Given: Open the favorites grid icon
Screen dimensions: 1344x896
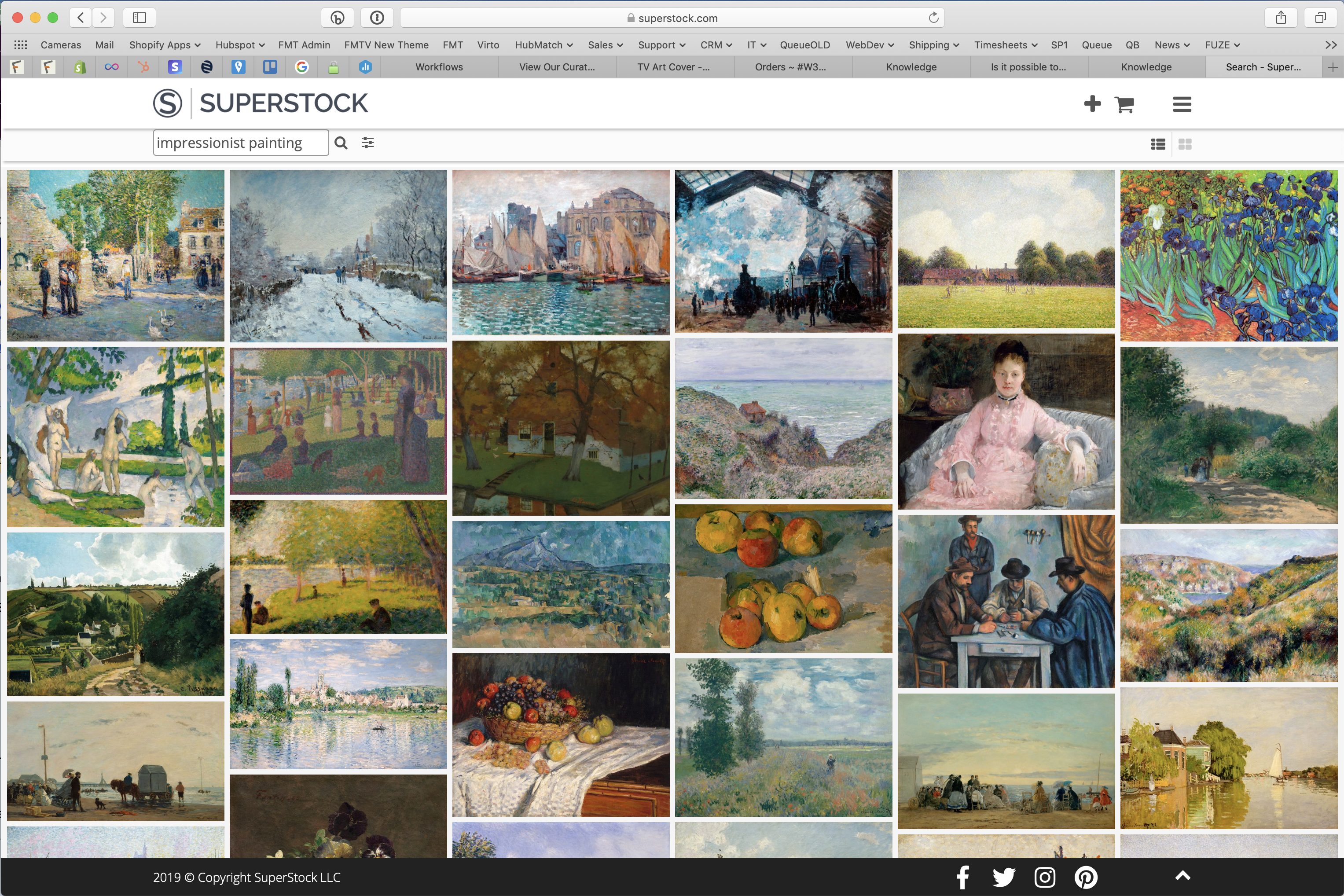Looking at the screenshot, I should pyautogui.click(x=21, y=44).
